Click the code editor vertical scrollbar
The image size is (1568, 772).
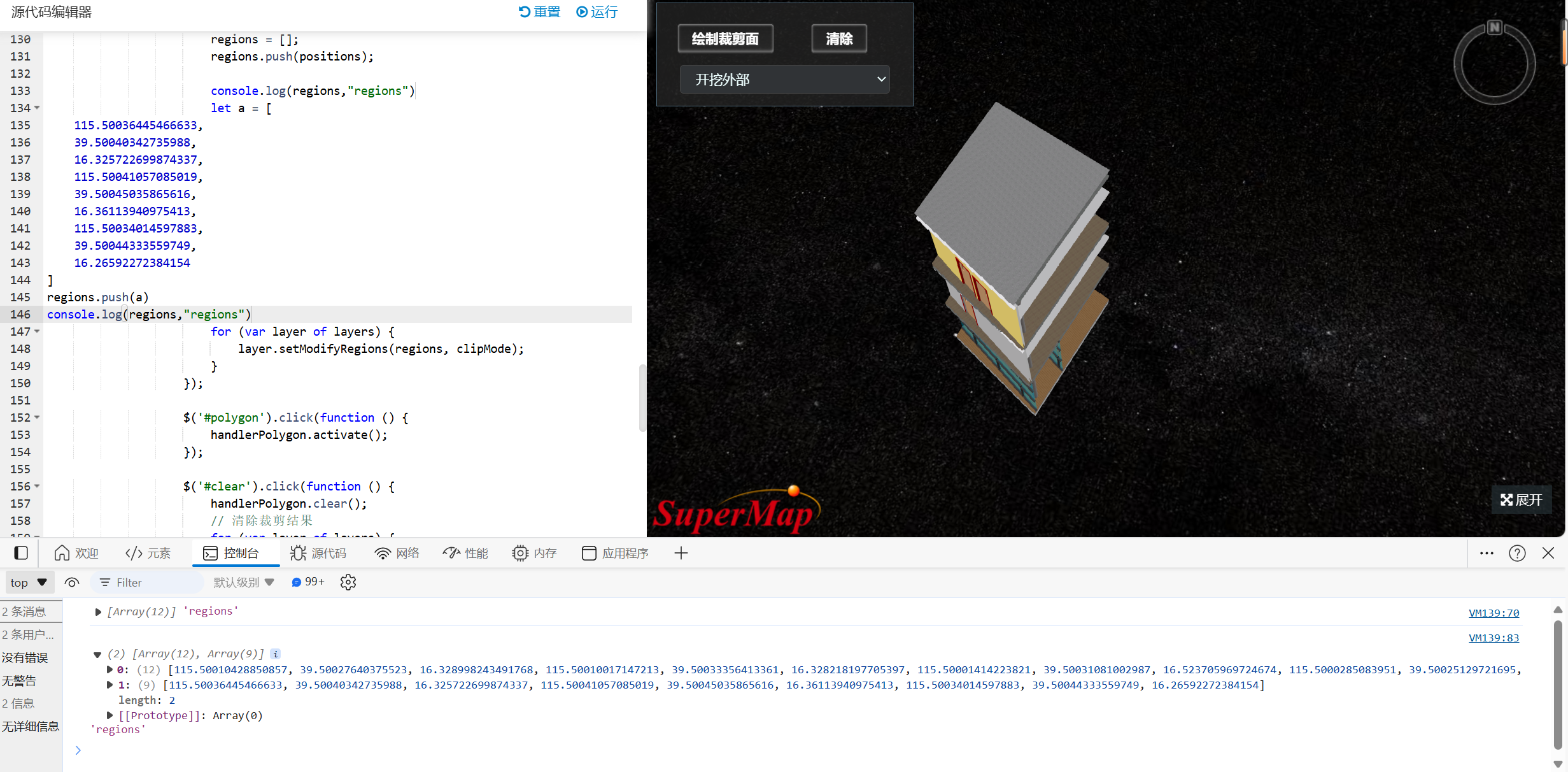point(642,398)
